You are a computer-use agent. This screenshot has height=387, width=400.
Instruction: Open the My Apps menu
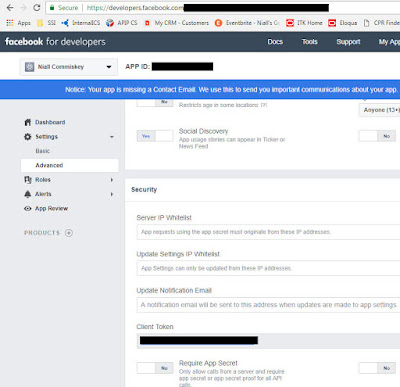tap(389, 42)
